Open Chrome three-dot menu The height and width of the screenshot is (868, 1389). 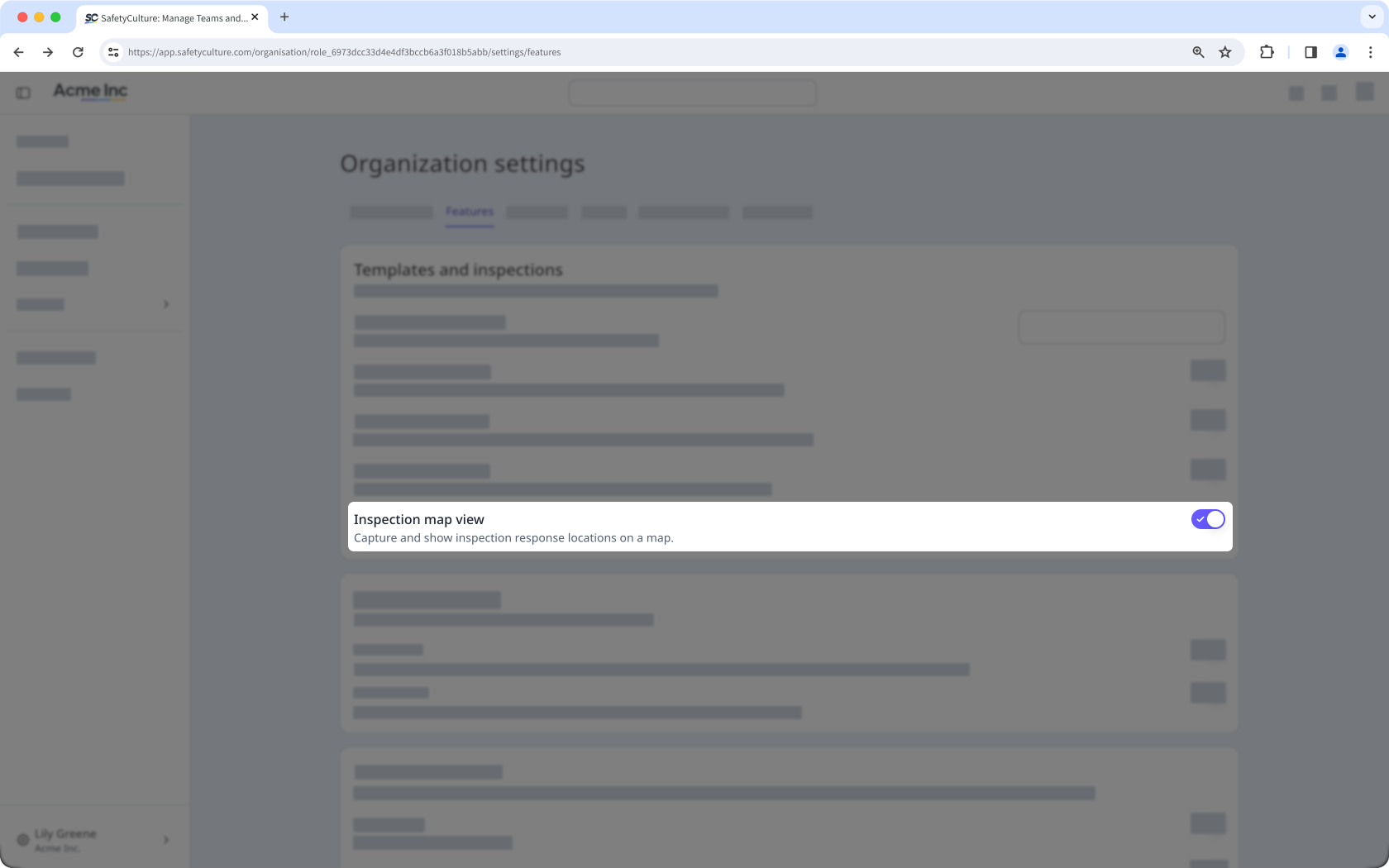click(x=1370, y=52)
